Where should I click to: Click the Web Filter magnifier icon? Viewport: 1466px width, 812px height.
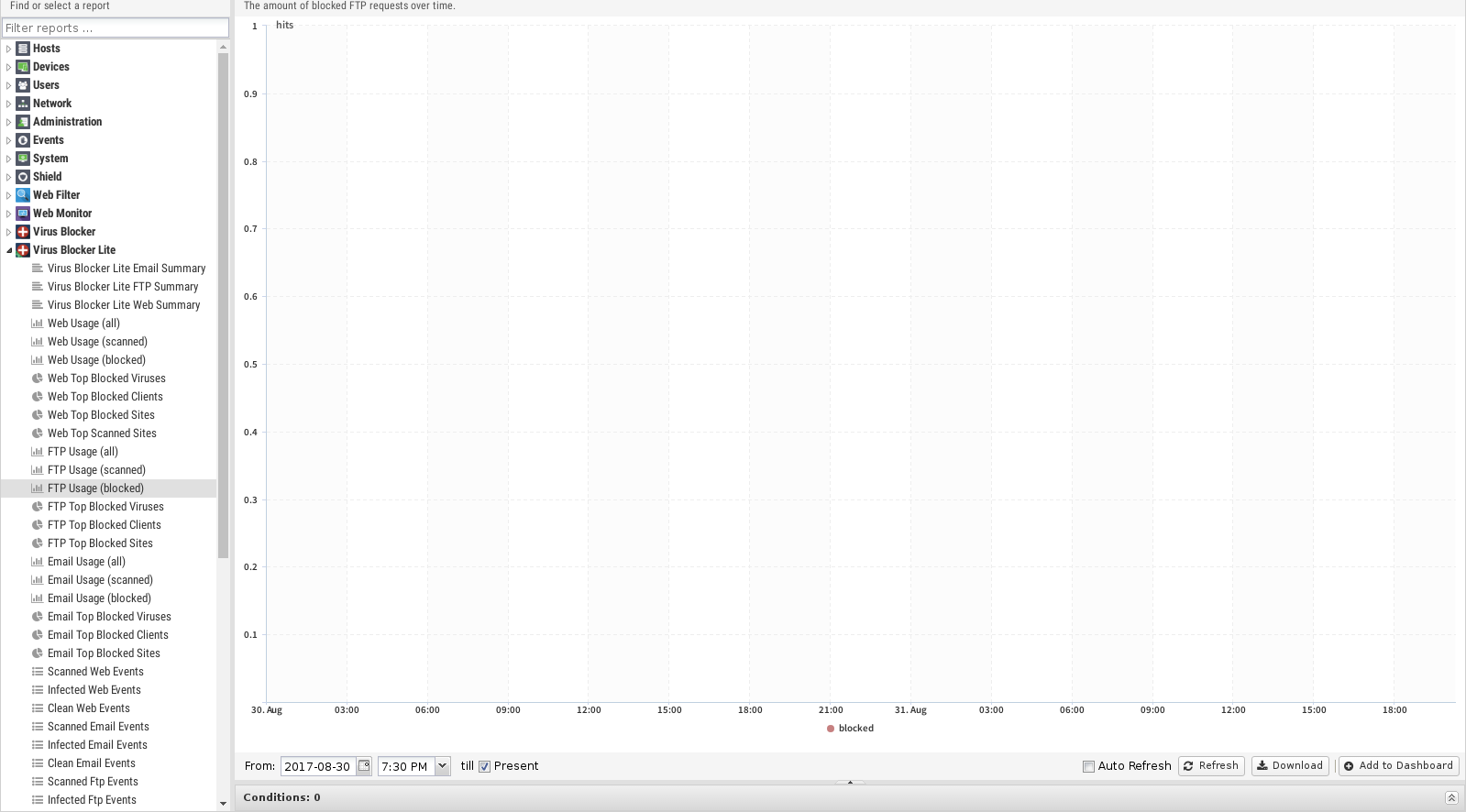click(x=23, y=195)
